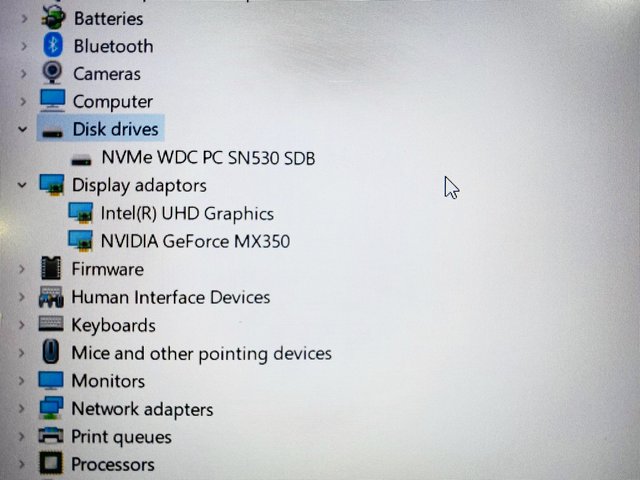The width and height of the screenshot is (640, 480).
Task: Click the Keyboards category icon
Action: (51, 324)
